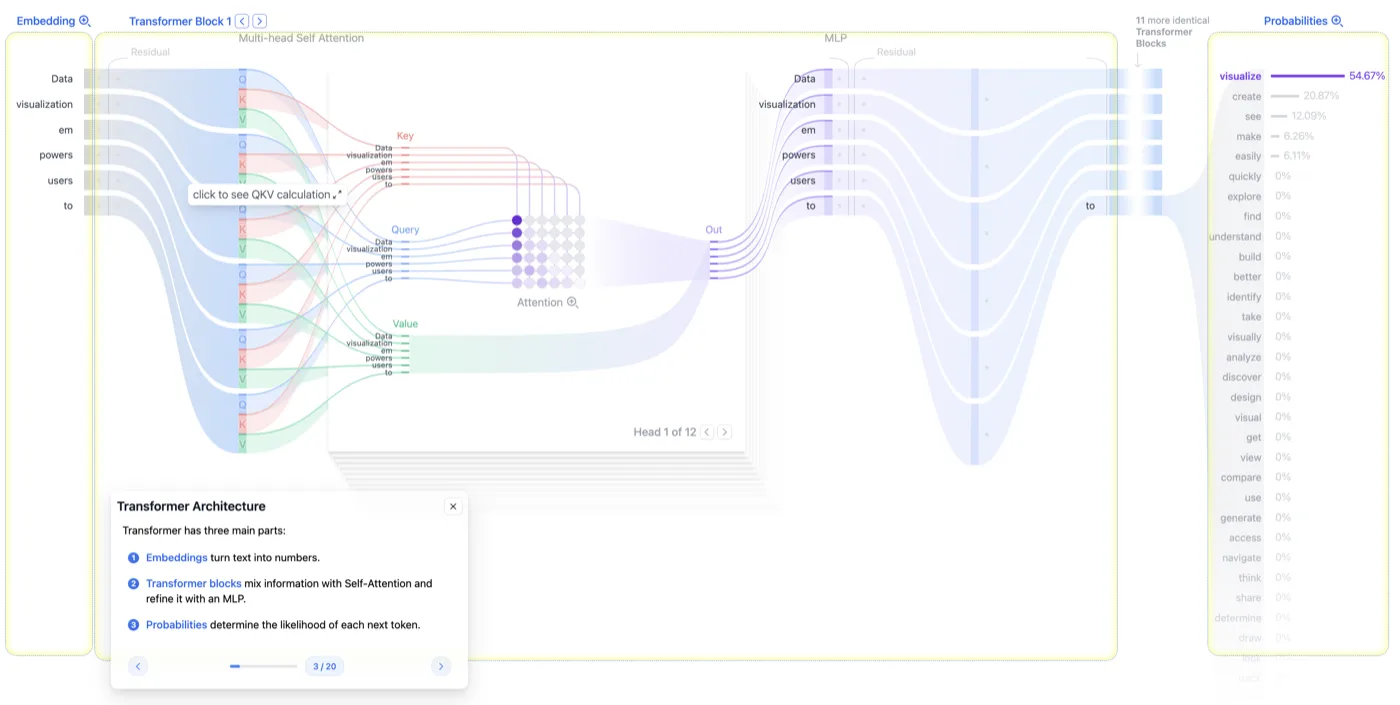Click the 'explore' token in probabilities
1400x705 pixels.
point(1245,196)
